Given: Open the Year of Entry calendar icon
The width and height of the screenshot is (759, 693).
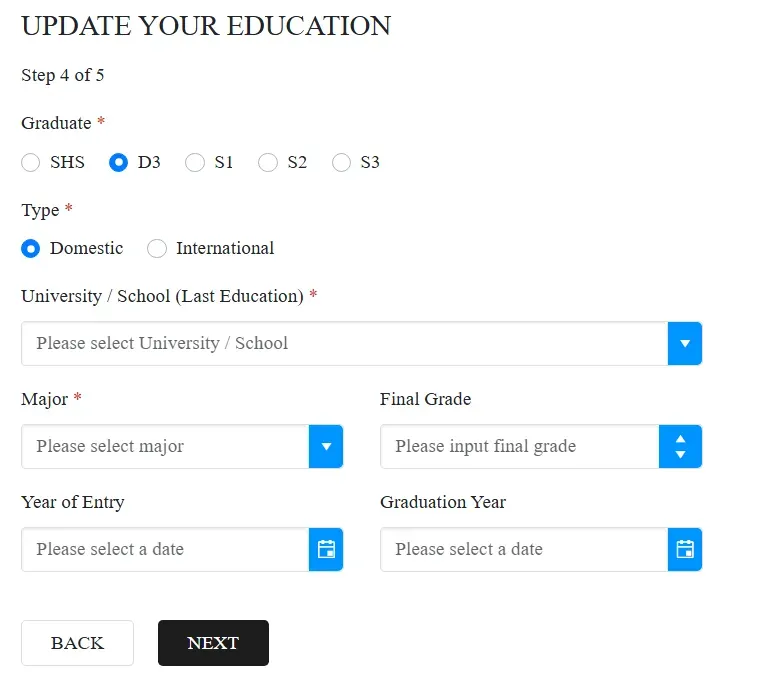Looking at the screenshot, I should [326, 549].
